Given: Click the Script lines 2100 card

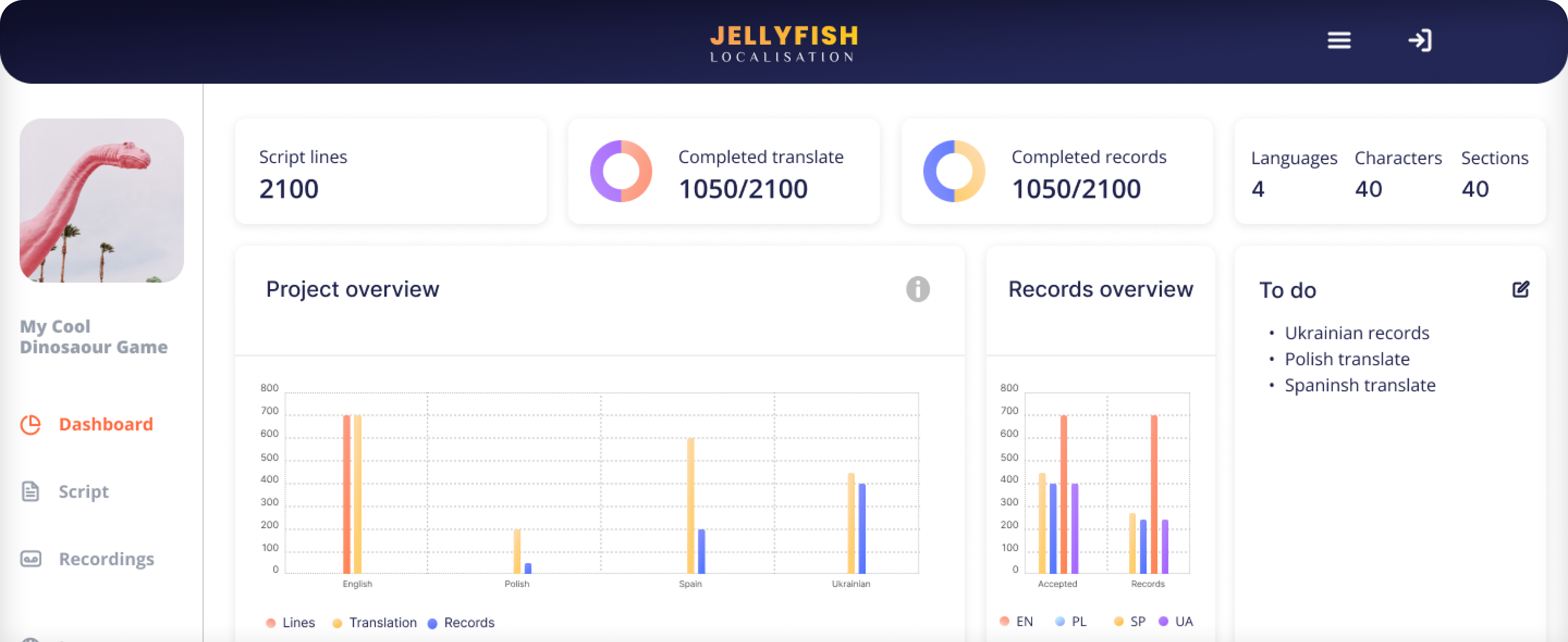Looking at the screenshot, I should pos(390,171).
